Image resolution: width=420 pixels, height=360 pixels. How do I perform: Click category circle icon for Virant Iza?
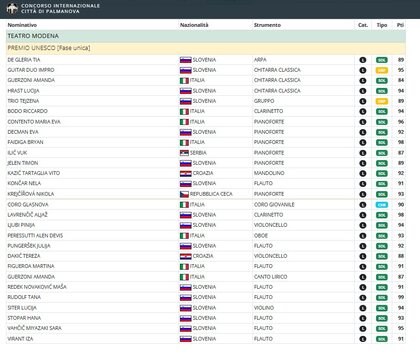pos(363,339)
